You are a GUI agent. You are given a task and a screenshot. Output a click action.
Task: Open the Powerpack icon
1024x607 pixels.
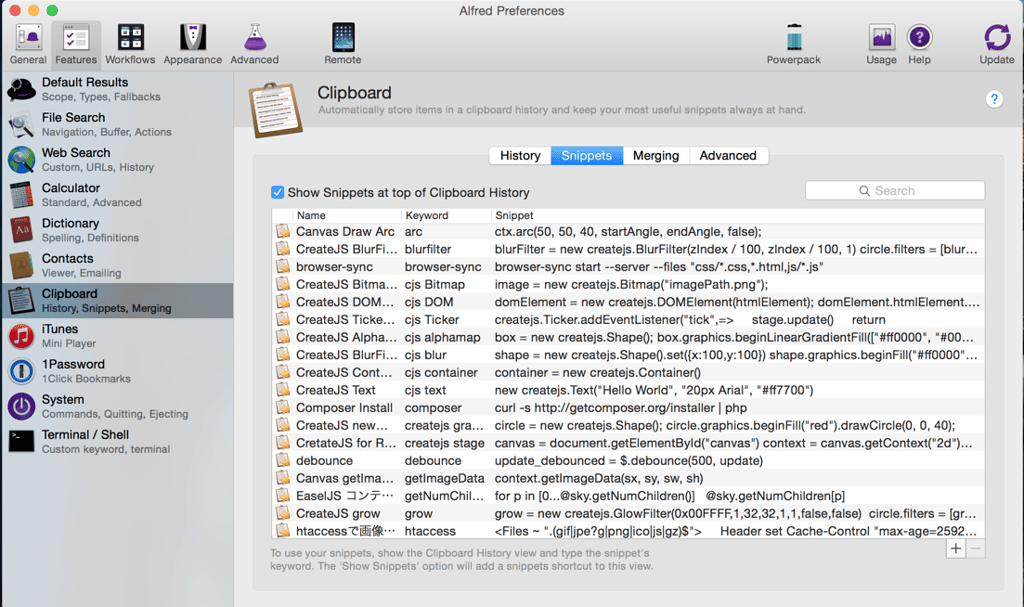793,44
